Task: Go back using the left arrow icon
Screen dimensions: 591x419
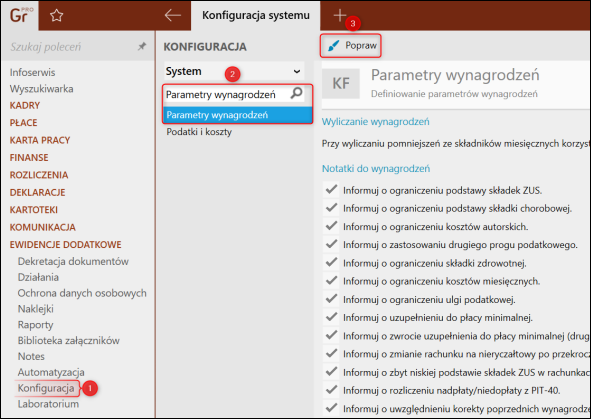Action: point(173,15)
